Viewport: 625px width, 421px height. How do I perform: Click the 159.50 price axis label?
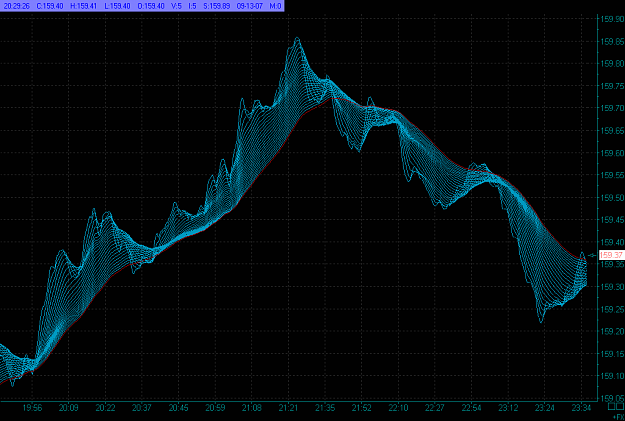pyautogui.click(x=612, y=198)
